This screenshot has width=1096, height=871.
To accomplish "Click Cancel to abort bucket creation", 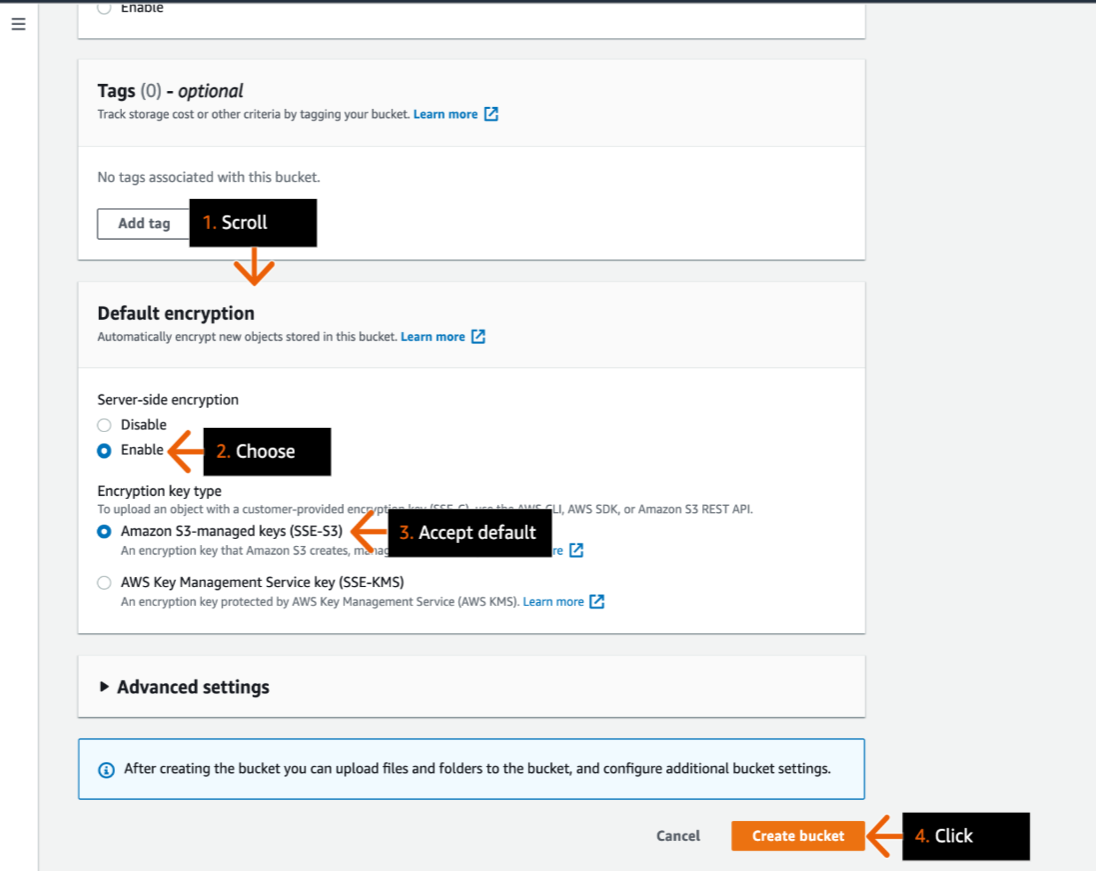I will 678,836.
